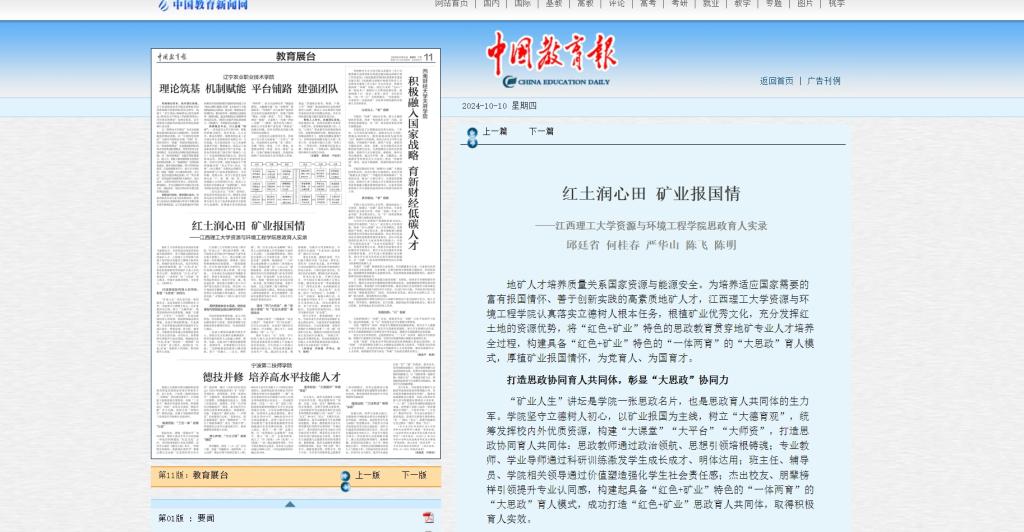Open 网站首页 in top navigation
1024x532 pixels.
pyautogui.click(x=451, y=4)
